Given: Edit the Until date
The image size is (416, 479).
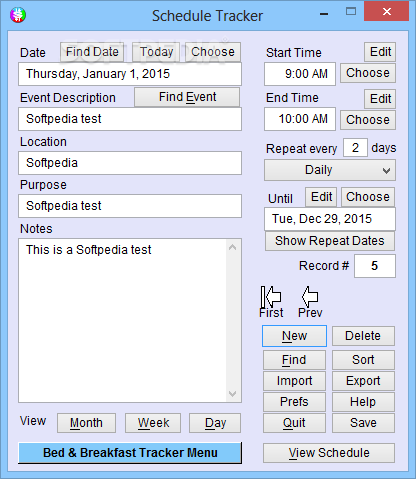Looking at the screenshot, I should point(321,197).
